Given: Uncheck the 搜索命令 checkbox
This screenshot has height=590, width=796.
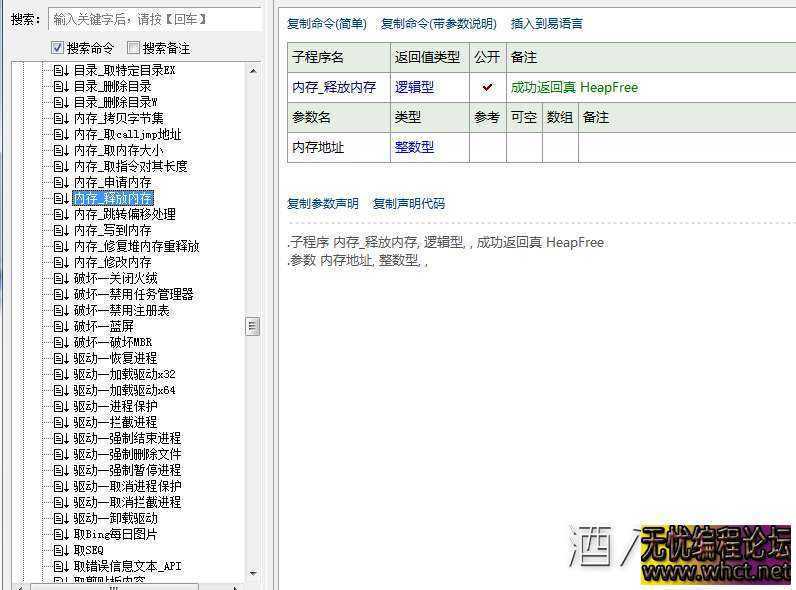Looking at the screenshot, I should click(x=58, y=48).
